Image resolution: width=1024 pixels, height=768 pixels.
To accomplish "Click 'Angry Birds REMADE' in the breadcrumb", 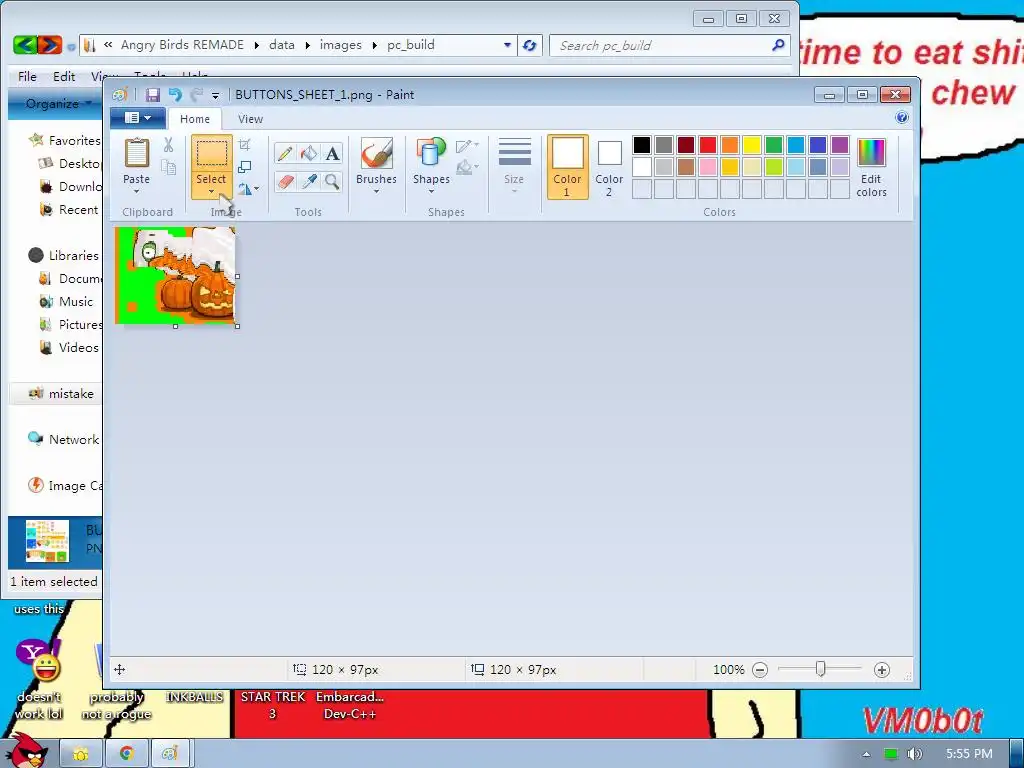I will (182, 45).
